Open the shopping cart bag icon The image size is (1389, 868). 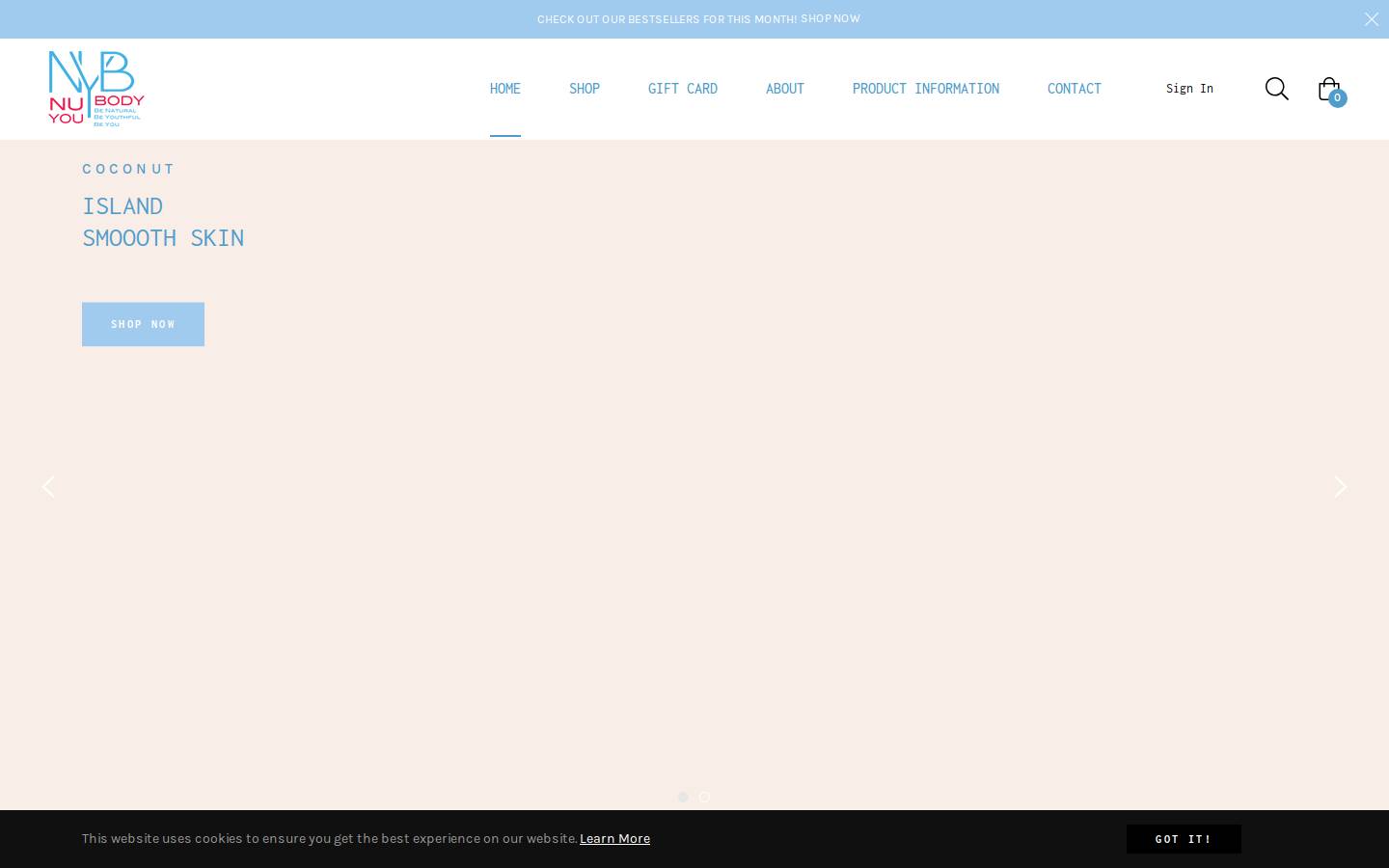click(1328, 88)
